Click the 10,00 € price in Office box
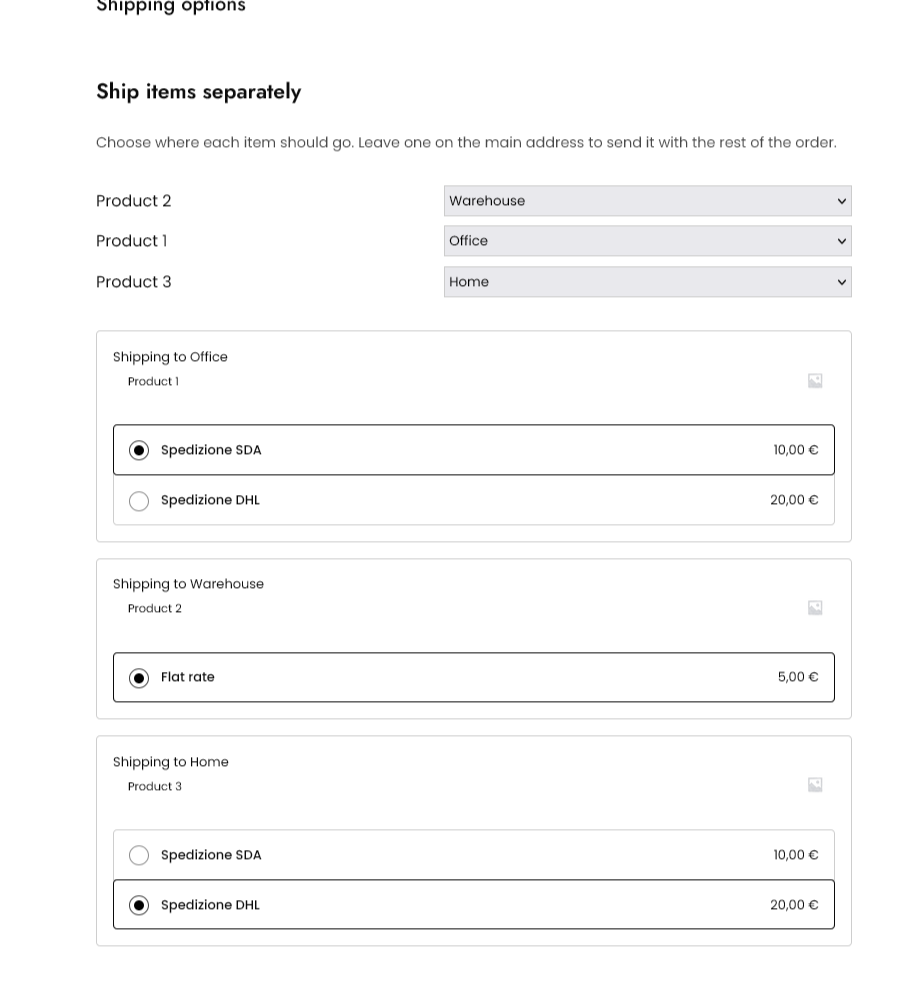The height and width of the screenshot is (985, 905). pyautogui.click(x=796, y=450)
